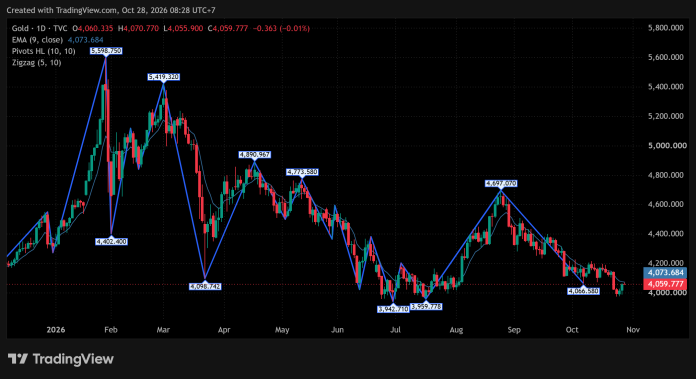Click the blue EMA price tag 4,073.684 on axis
This screenshot has height=379, width=696.
pyautogui.click(x=665, y=273)
